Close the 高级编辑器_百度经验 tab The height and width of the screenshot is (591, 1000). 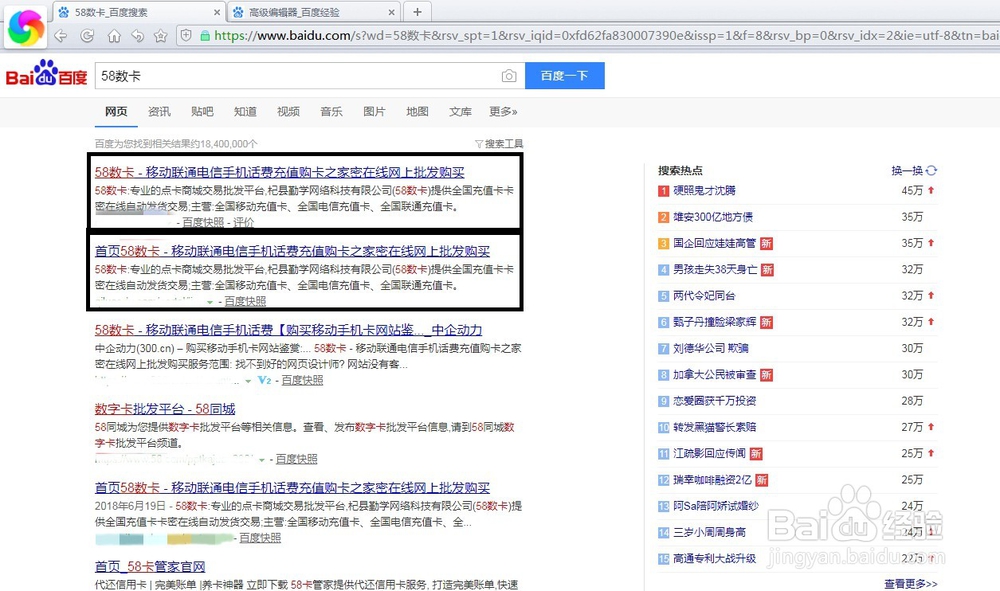(x=392, y=12)
